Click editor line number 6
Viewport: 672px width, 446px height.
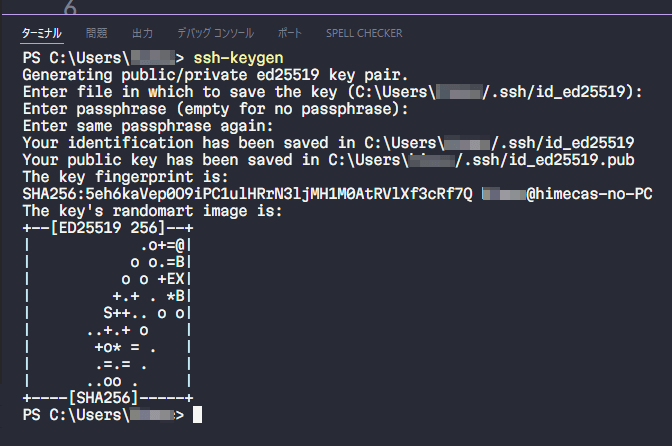click(x=70, y=8)
